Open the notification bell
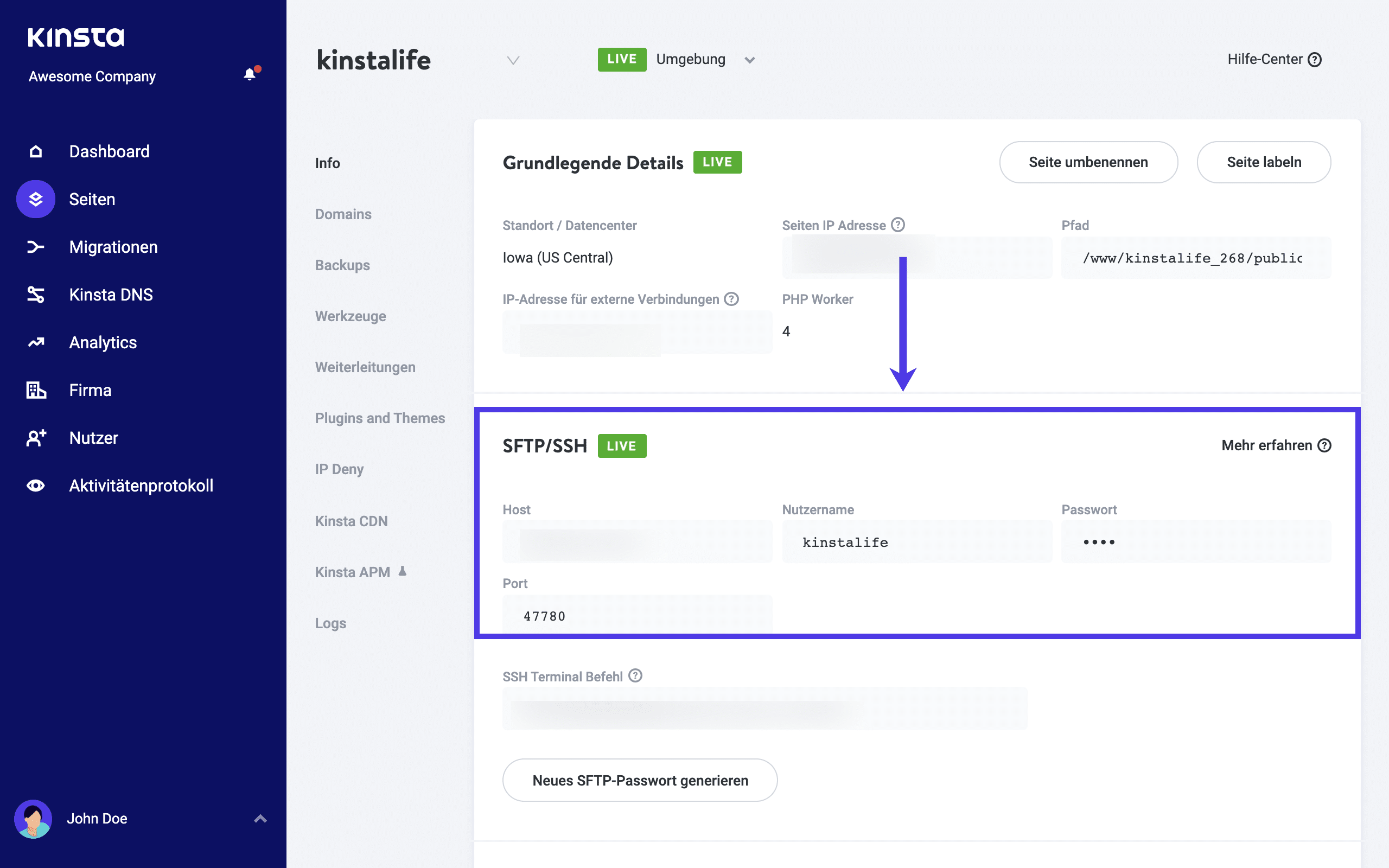 click(249, 75)
